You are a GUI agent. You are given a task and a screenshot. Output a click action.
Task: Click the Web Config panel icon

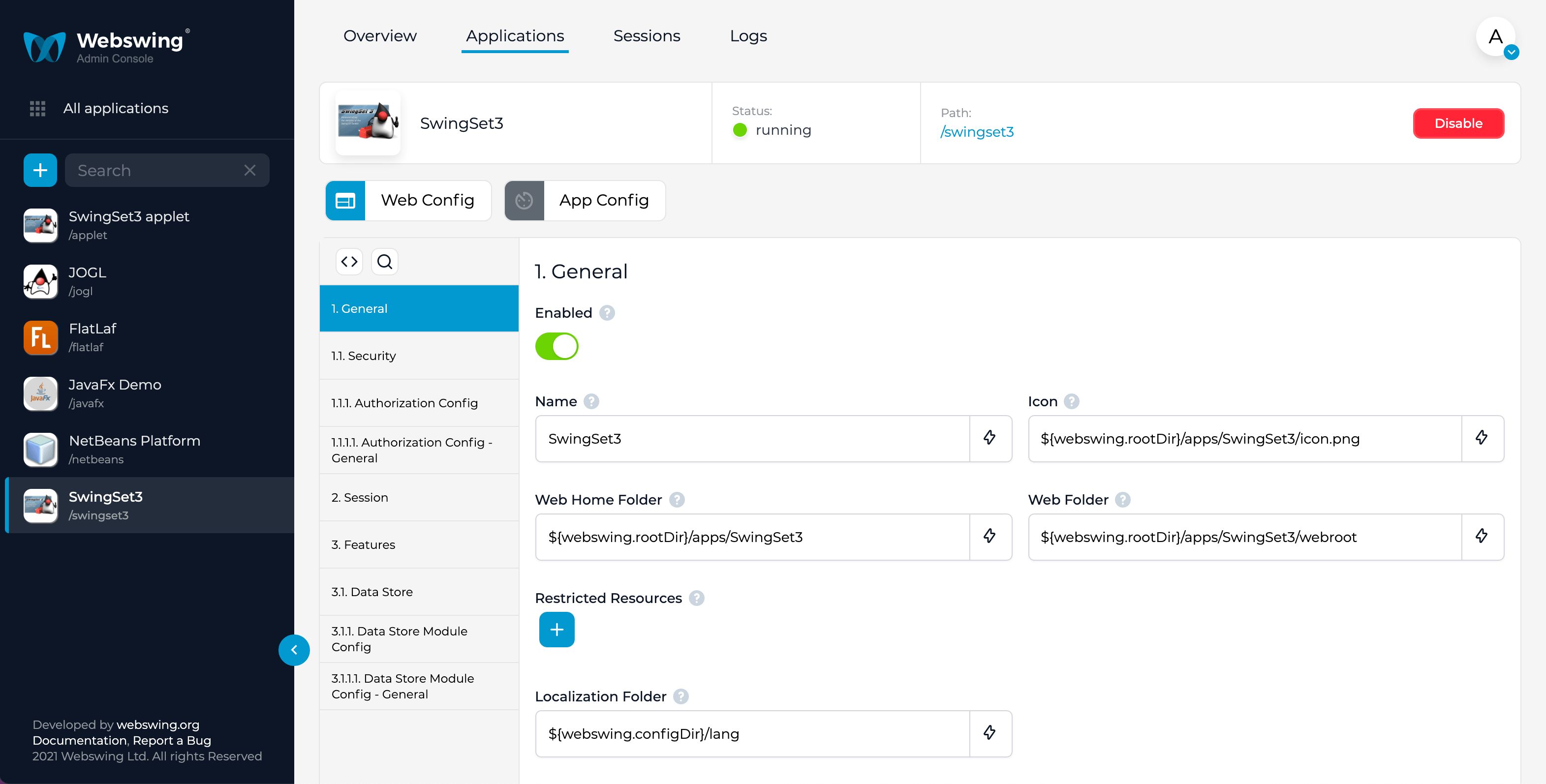[345, 200]
